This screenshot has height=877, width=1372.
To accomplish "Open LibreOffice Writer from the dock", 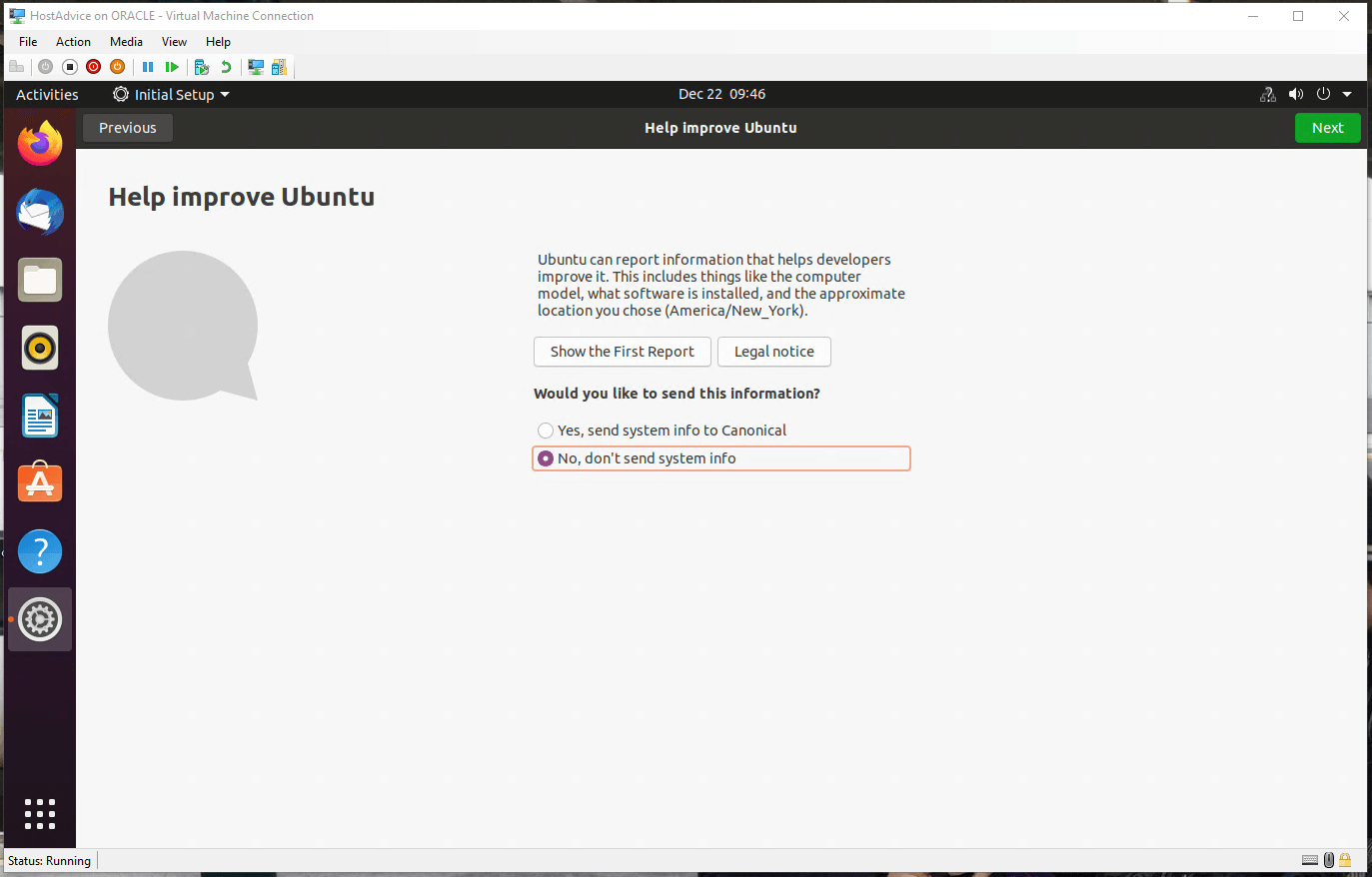I will [40, 416].
